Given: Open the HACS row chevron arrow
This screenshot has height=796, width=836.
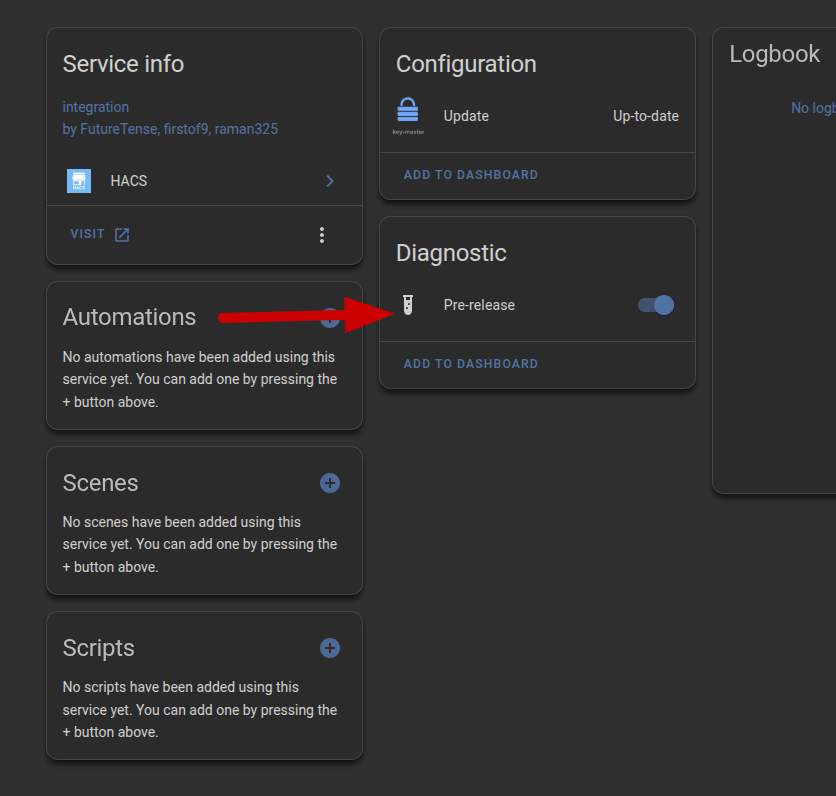Looking at the screenshot, I should coord(330,181).
